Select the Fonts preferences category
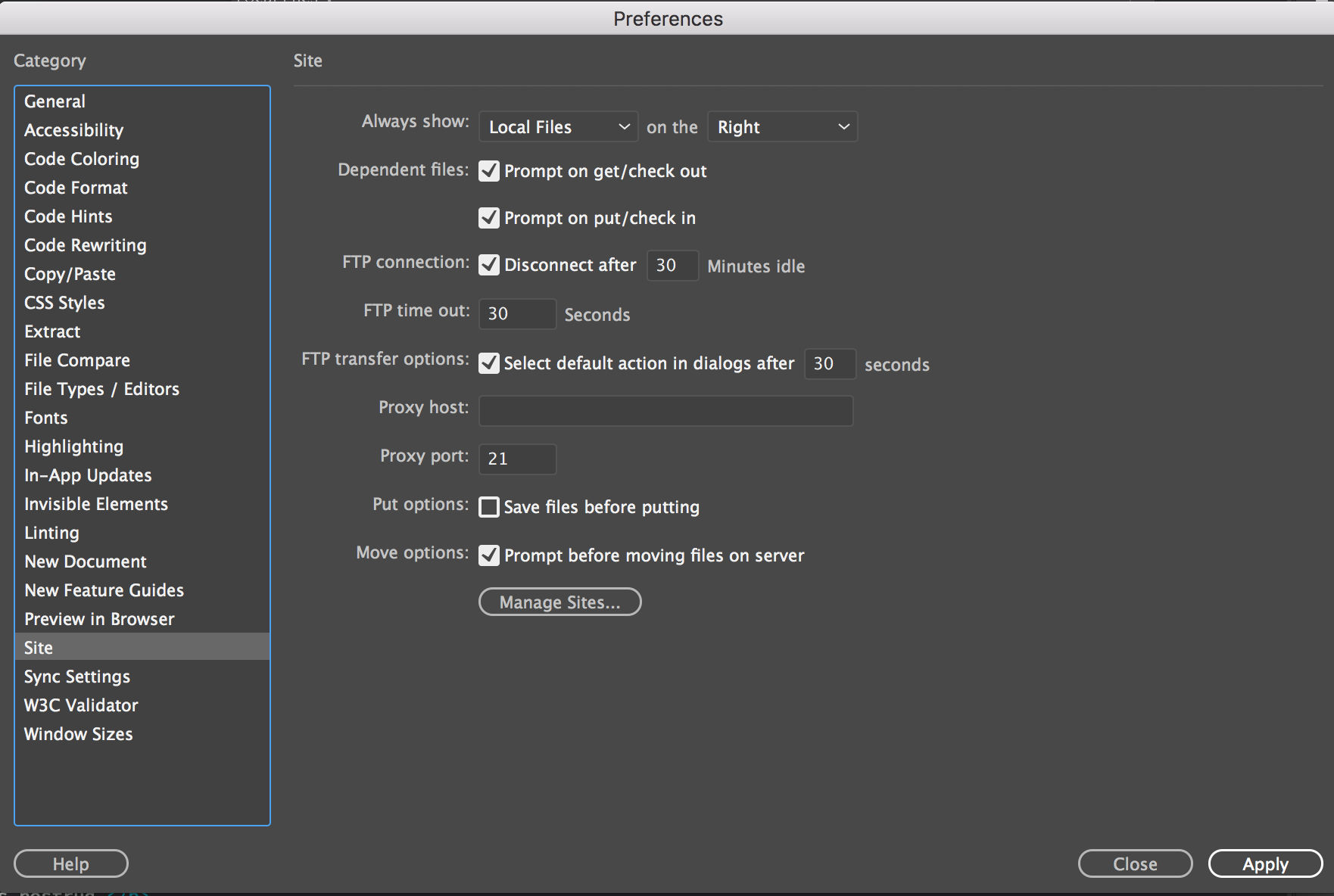The width and height of the screenshot is (1334, 896). click(45, 417)
